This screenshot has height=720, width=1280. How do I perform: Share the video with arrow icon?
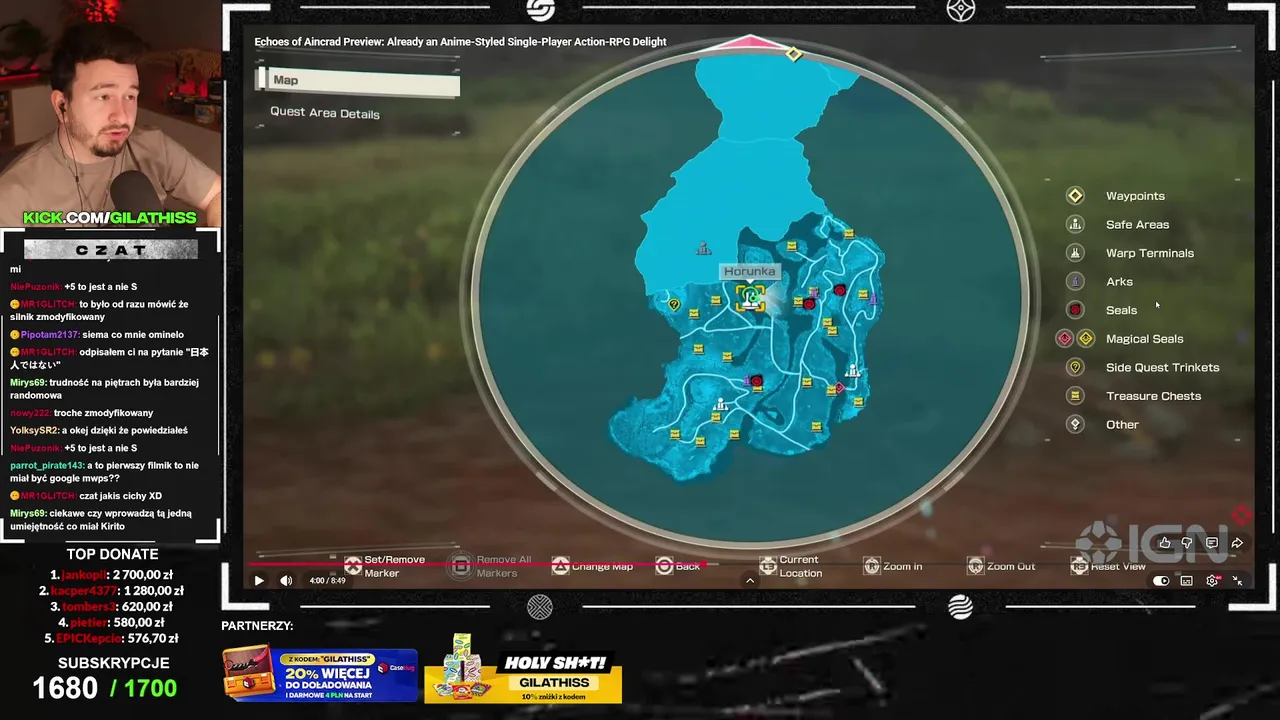[x=1237, y=543]
